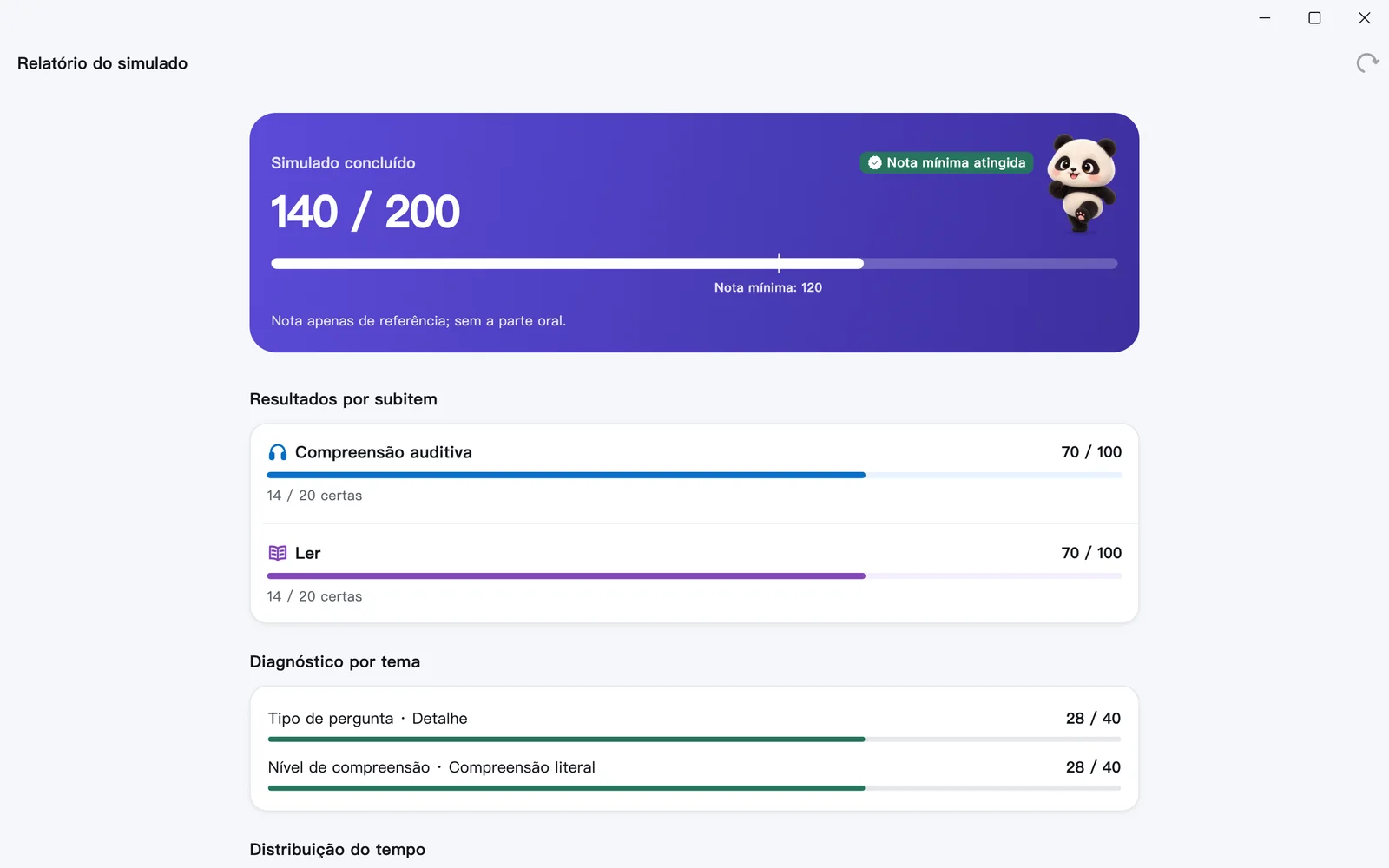Maximize the report window
This screenshot has width=1389, height=868.
(1314, 18)
